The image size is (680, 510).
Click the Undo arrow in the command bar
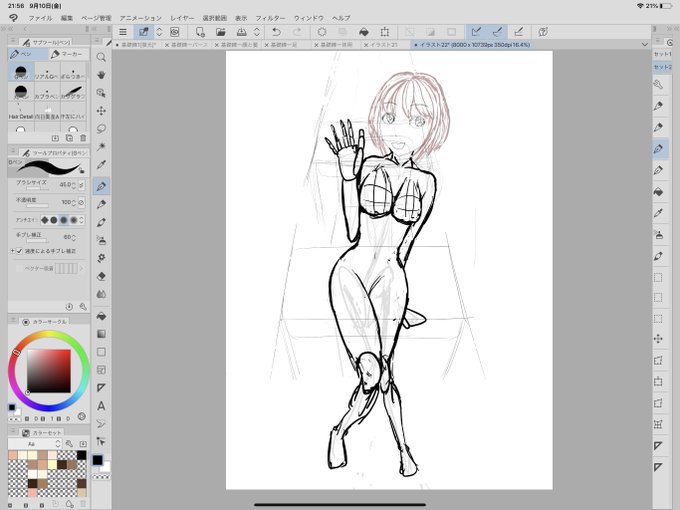[x=276, y=32]
